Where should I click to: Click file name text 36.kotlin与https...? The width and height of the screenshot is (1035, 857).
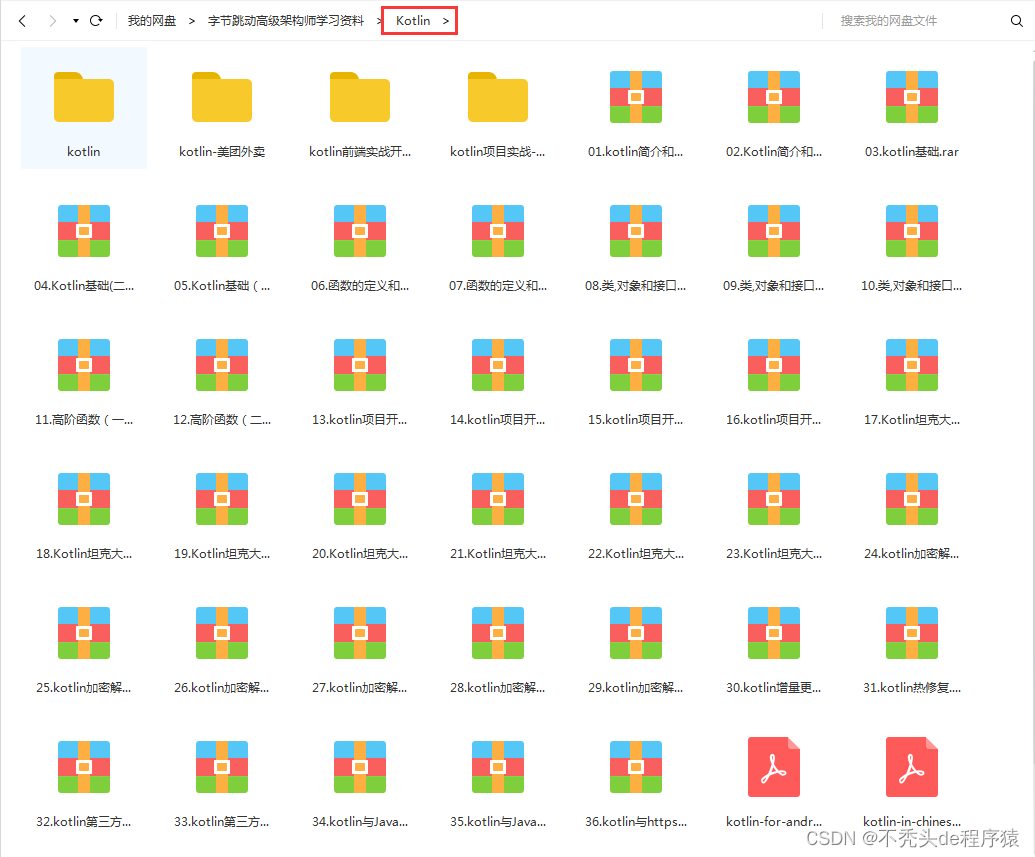[636, 822]
